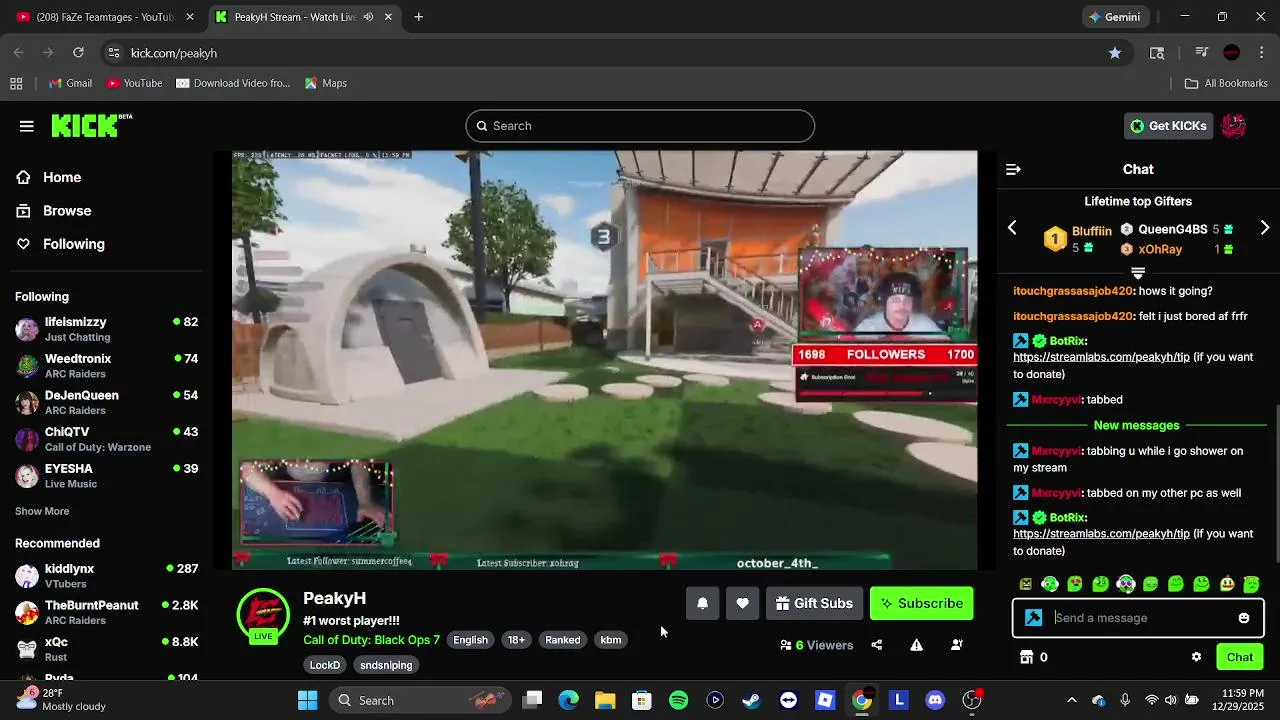1280x720 pixels.
Task: Click the user add icon beside report
Action: coord(957,645)
